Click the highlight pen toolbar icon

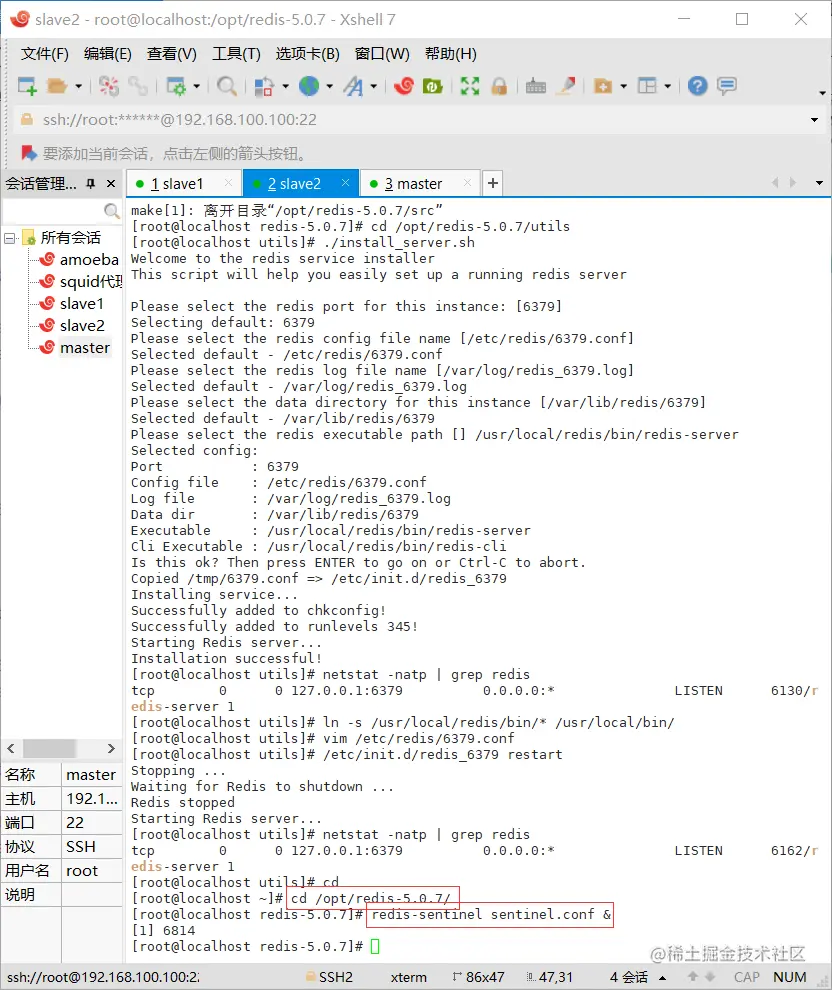[x=566, y=85]
